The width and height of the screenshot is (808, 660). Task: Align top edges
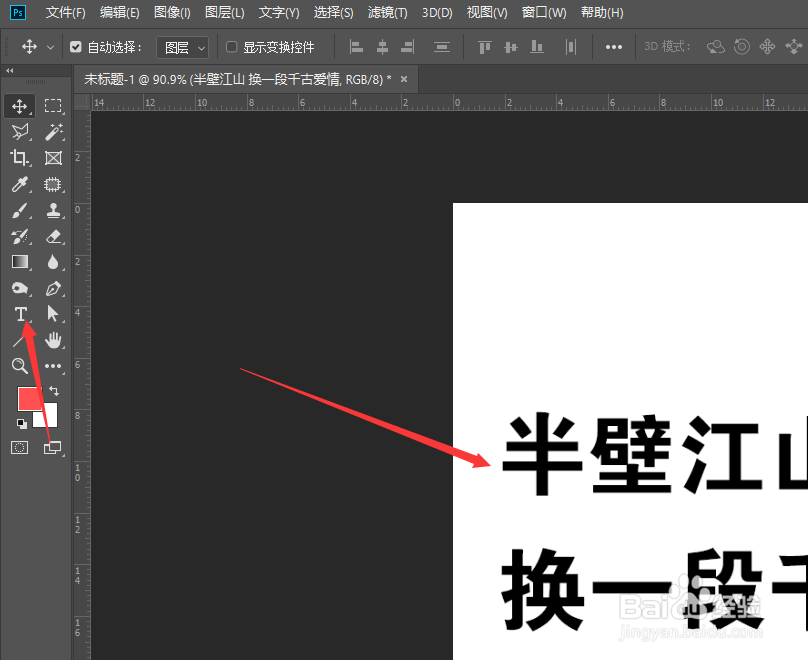484,47
